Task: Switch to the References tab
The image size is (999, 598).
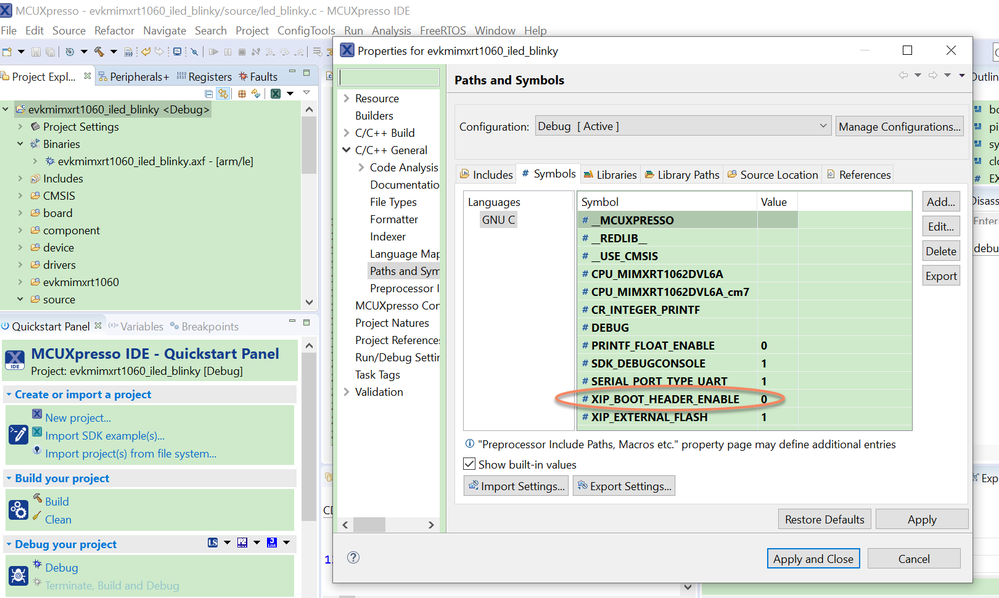Action: (x=858, y=174)
